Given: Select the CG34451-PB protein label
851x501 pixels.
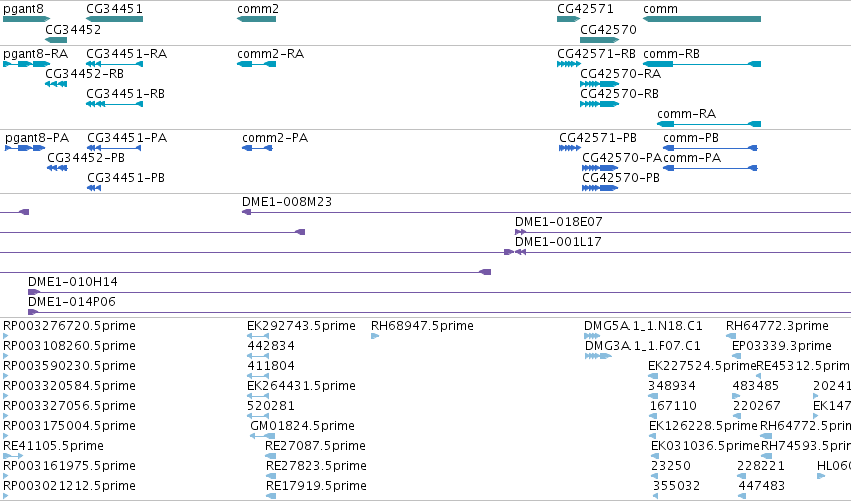Looking at the screenshot, I should [x=126, y=177].
